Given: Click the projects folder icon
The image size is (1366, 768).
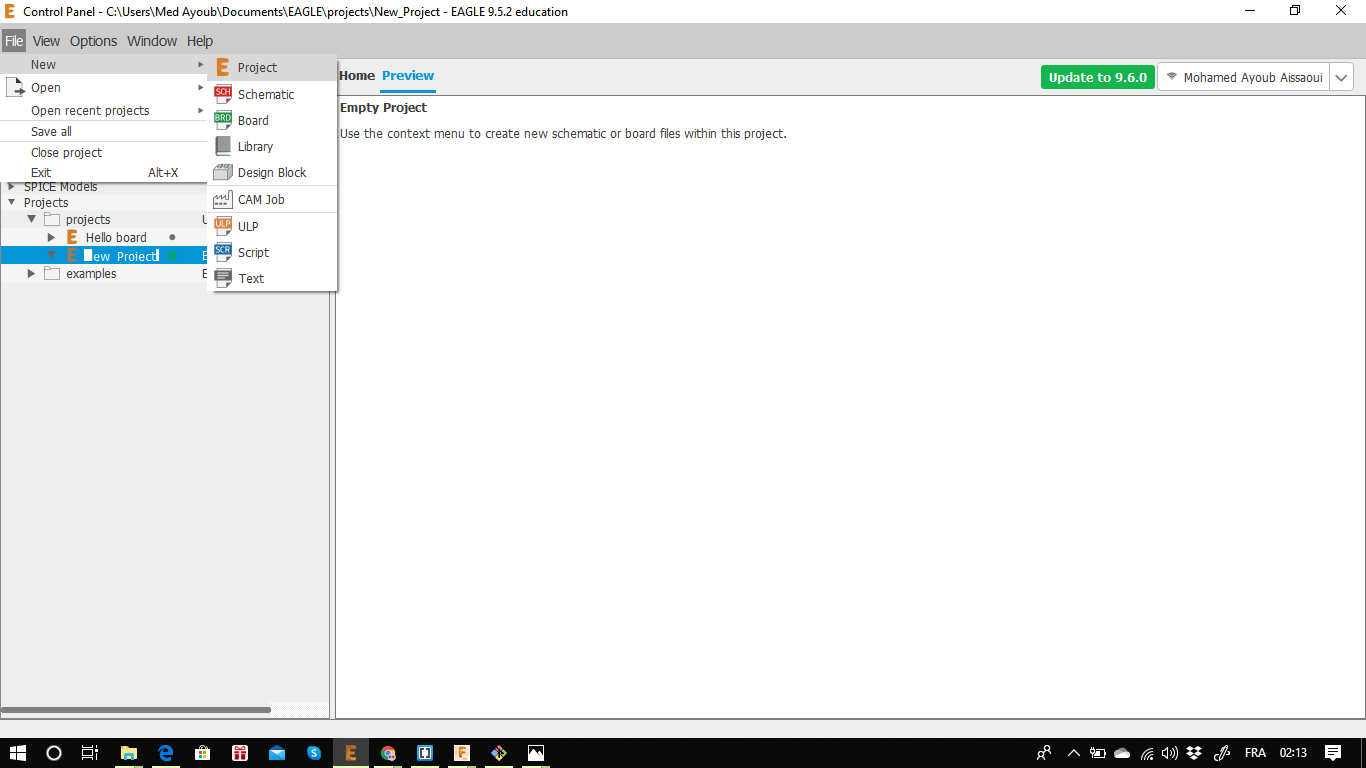Looking at the screenshot, I should click(x=52, y=219).
